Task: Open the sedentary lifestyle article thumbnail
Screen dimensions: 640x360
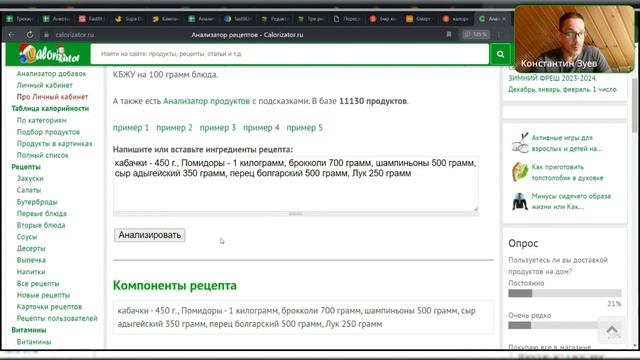Action: 520,201
